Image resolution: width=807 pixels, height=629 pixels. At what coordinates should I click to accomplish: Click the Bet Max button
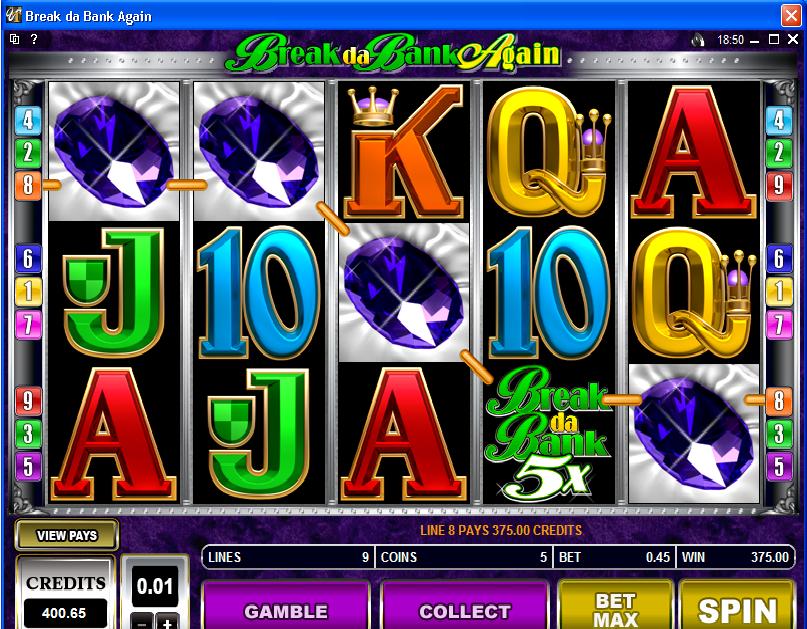point(616,605)
